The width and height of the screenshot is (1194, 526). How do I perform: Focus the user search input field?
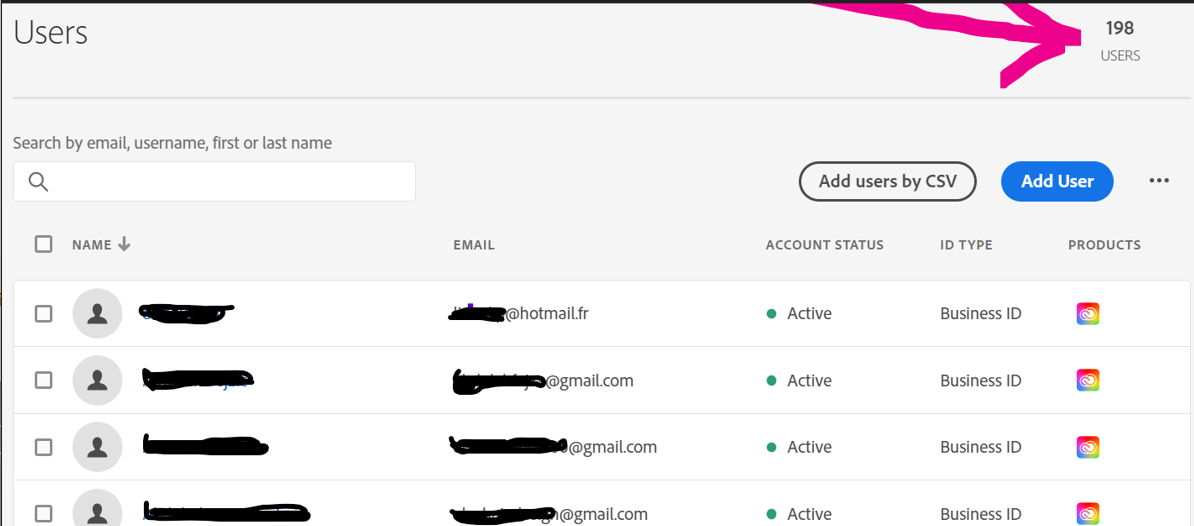(x=214, y=181)
